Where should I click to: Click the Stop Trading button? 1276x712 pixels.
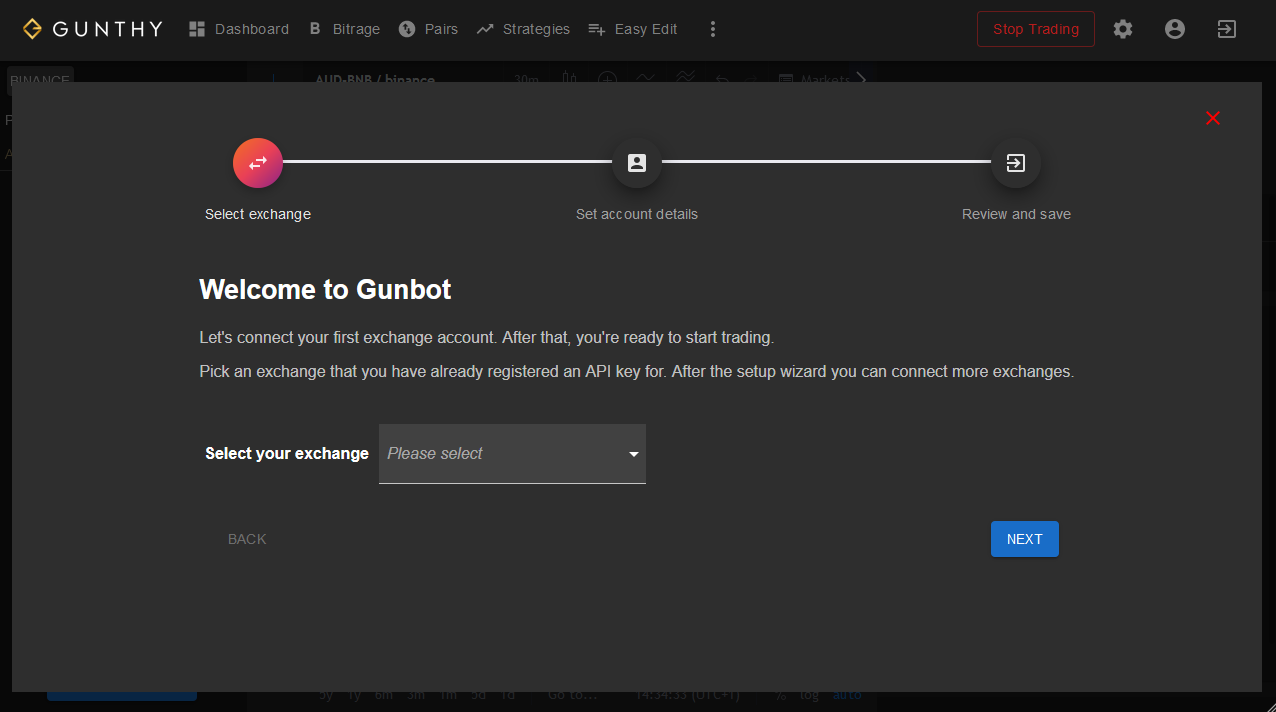(1035, 29)
